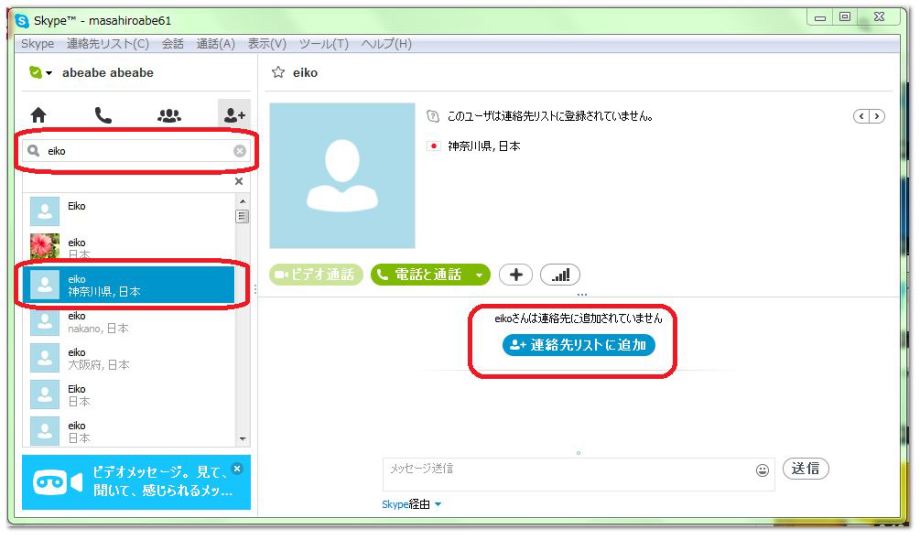Select the last eiko 日本 result
The width and height of the screenshot is (920, 540).
point(129,431)
